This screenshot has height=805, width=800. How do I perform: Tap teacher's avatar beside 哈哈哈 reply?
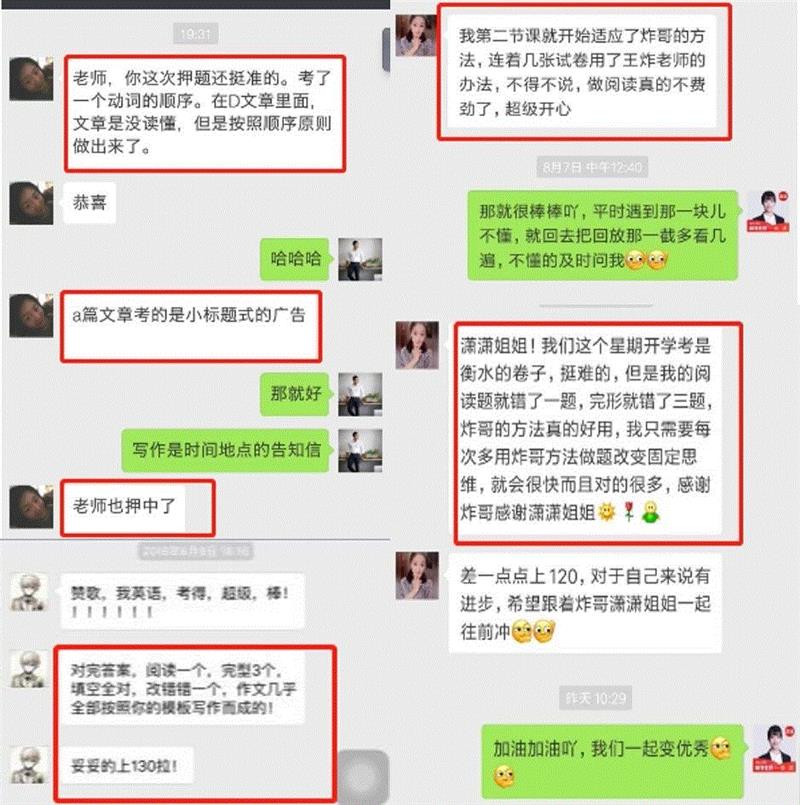pyautogui.click(x=360, y=259)
